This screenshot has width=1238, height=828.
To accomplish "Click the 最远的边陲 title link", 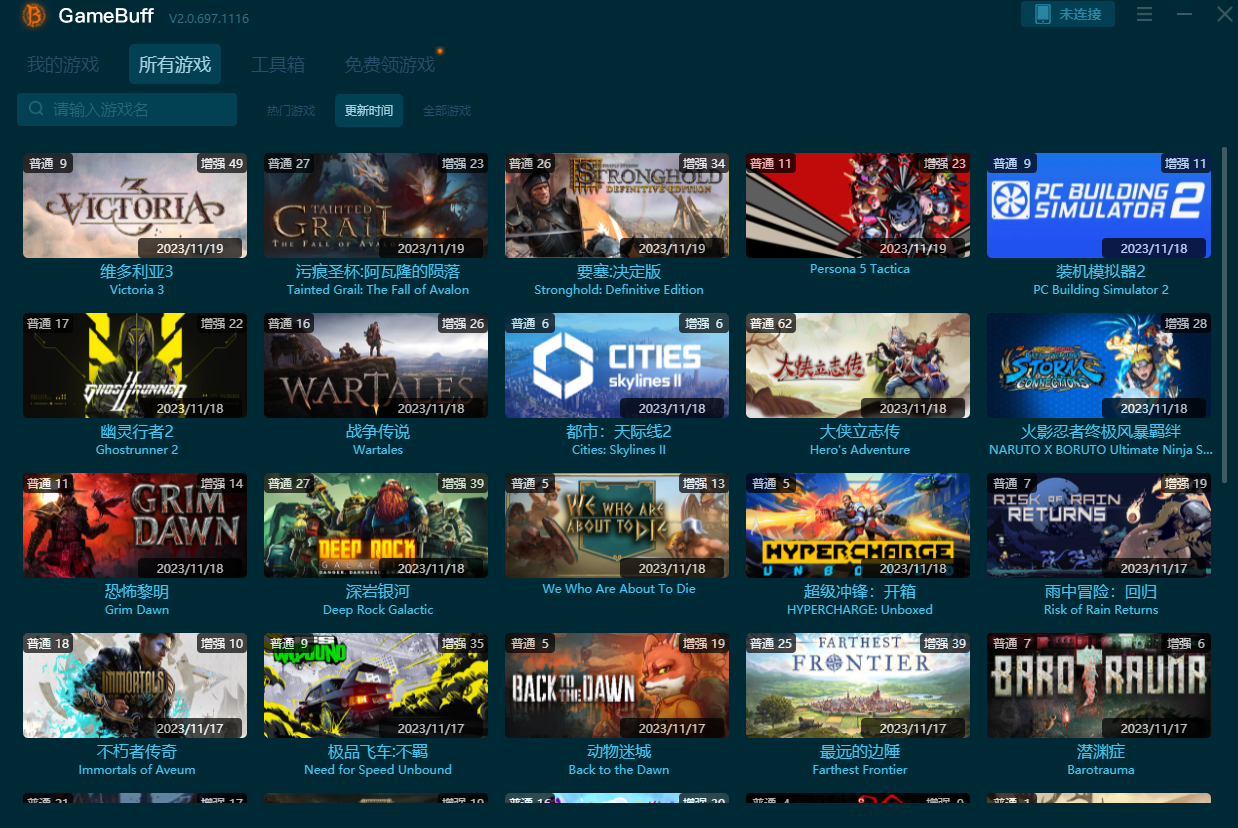I will coord(860,751).
